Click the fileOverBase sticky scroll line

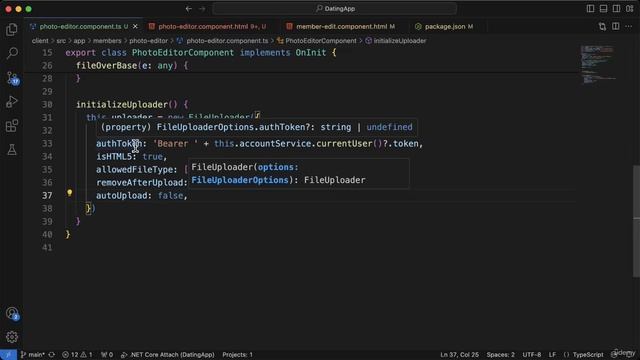301,66
